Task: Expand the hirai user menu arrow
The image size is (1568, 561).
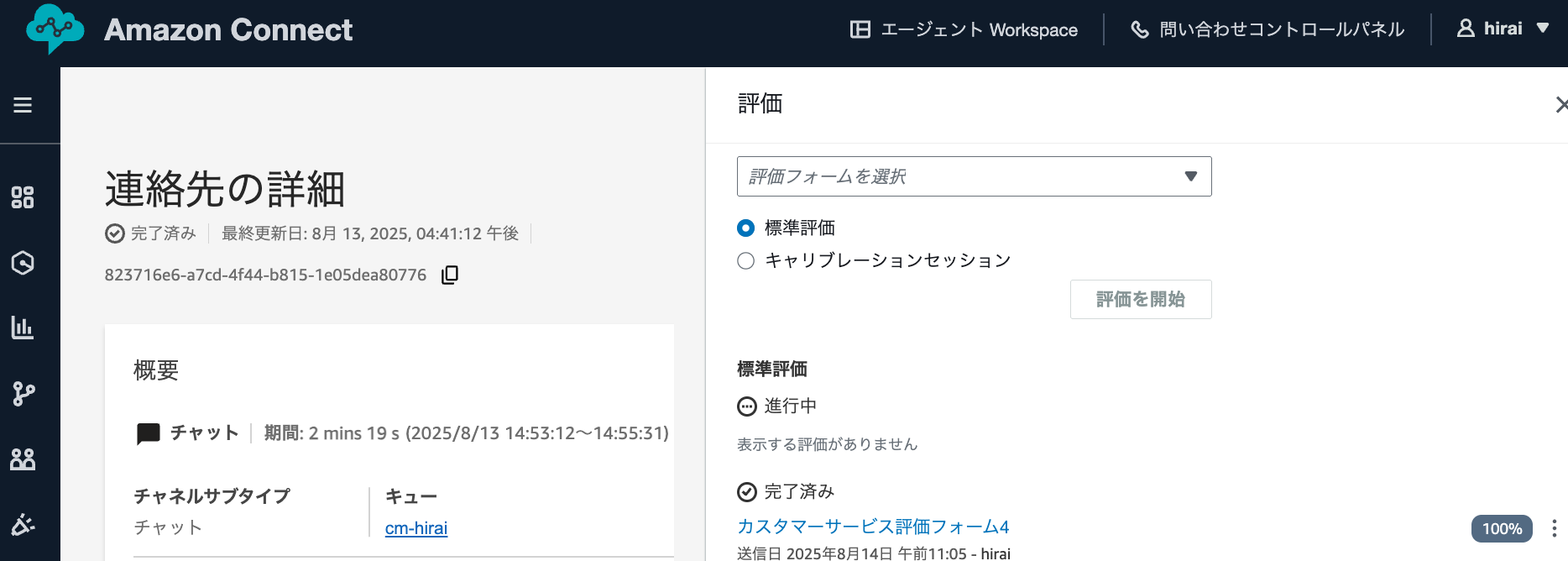Action: [x=1543, y=28]
